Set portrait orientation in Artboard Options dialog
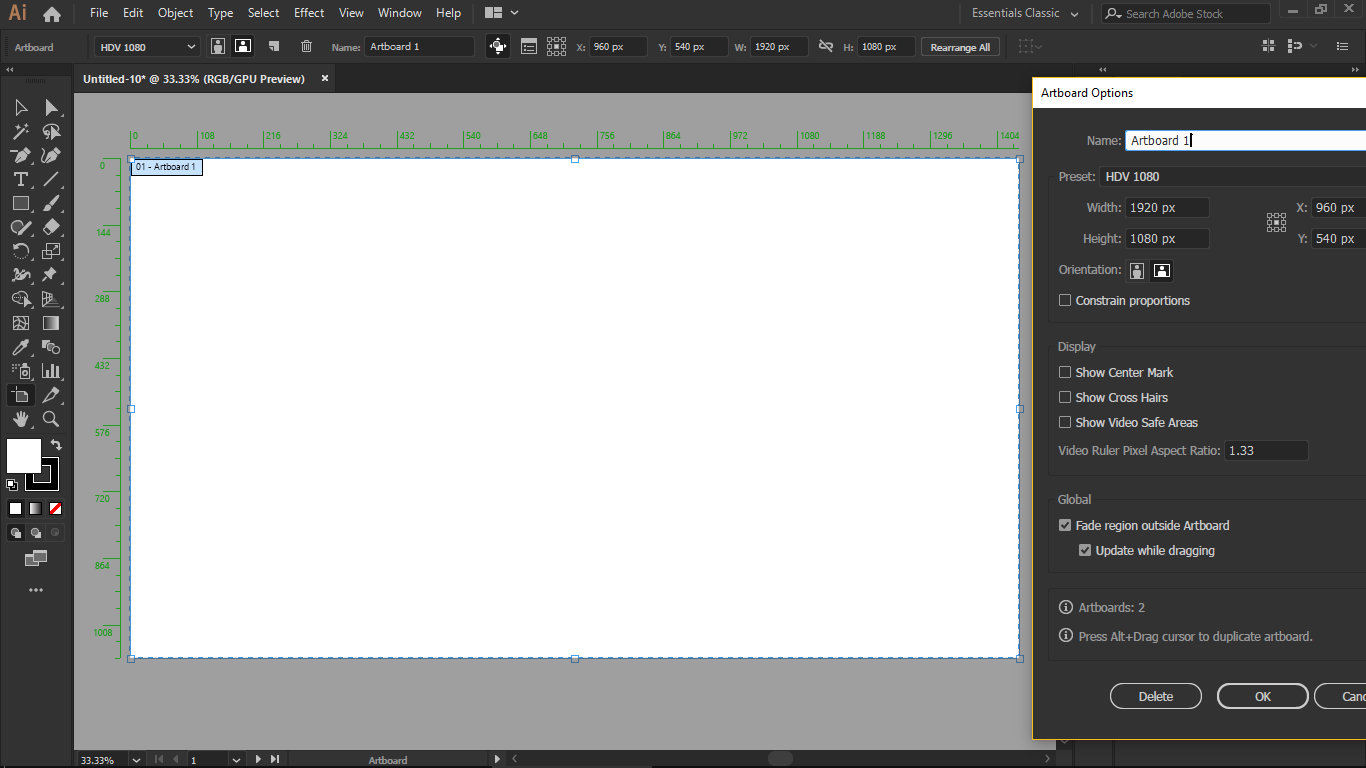 pyautogui.click(x=1137, y=270)
